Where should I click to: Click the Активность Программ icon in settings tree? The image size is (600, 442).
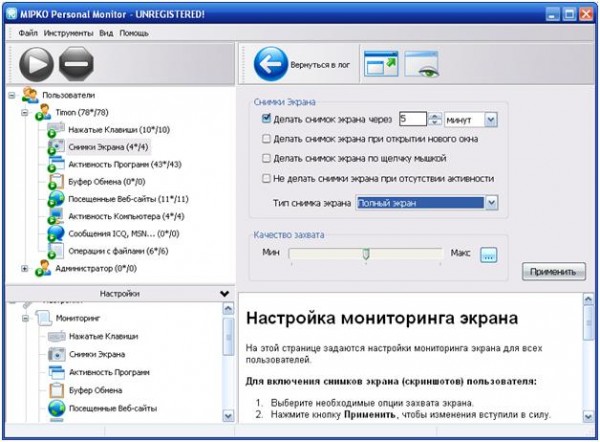[57, 372]
